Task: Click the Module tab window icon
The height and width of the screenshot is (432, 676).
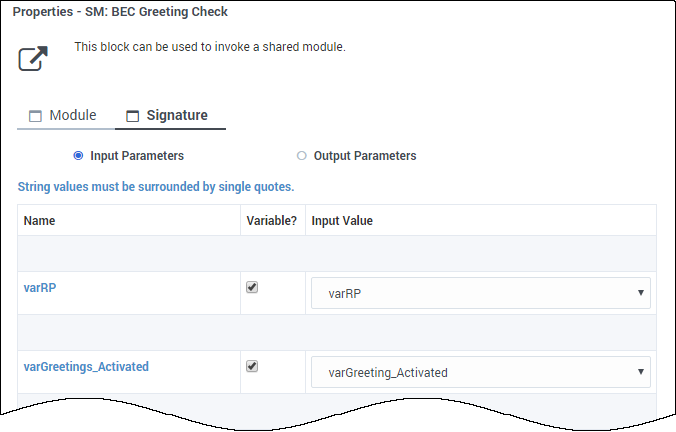Action: pos(35,116)
